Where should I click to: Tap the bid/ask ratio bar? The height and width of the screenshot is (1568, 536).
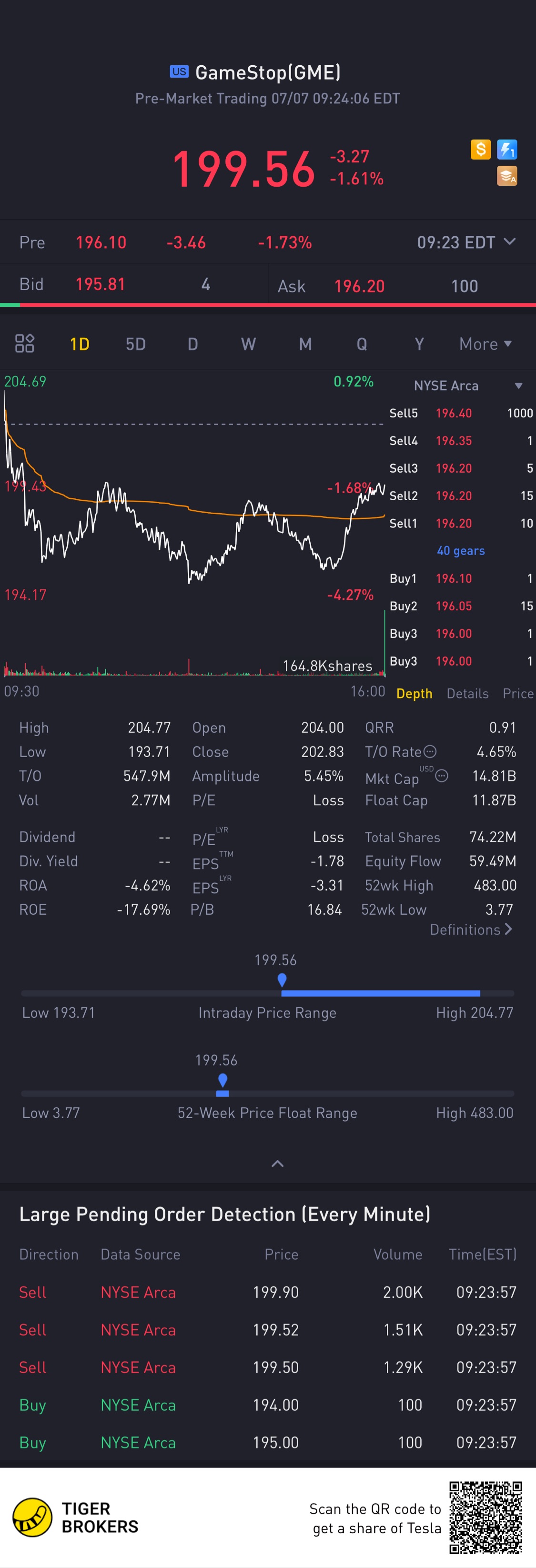point(268,304)
